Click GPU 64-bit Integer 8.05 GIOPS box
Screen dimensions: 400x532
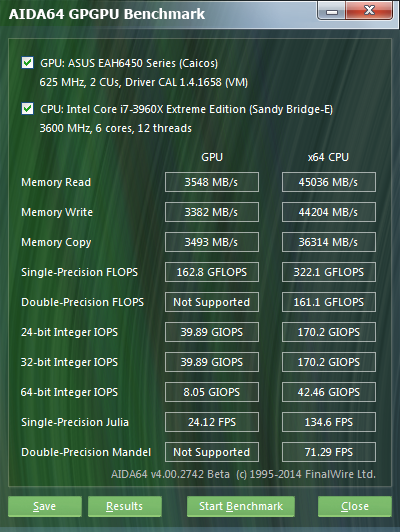click(x=212, y=392)
